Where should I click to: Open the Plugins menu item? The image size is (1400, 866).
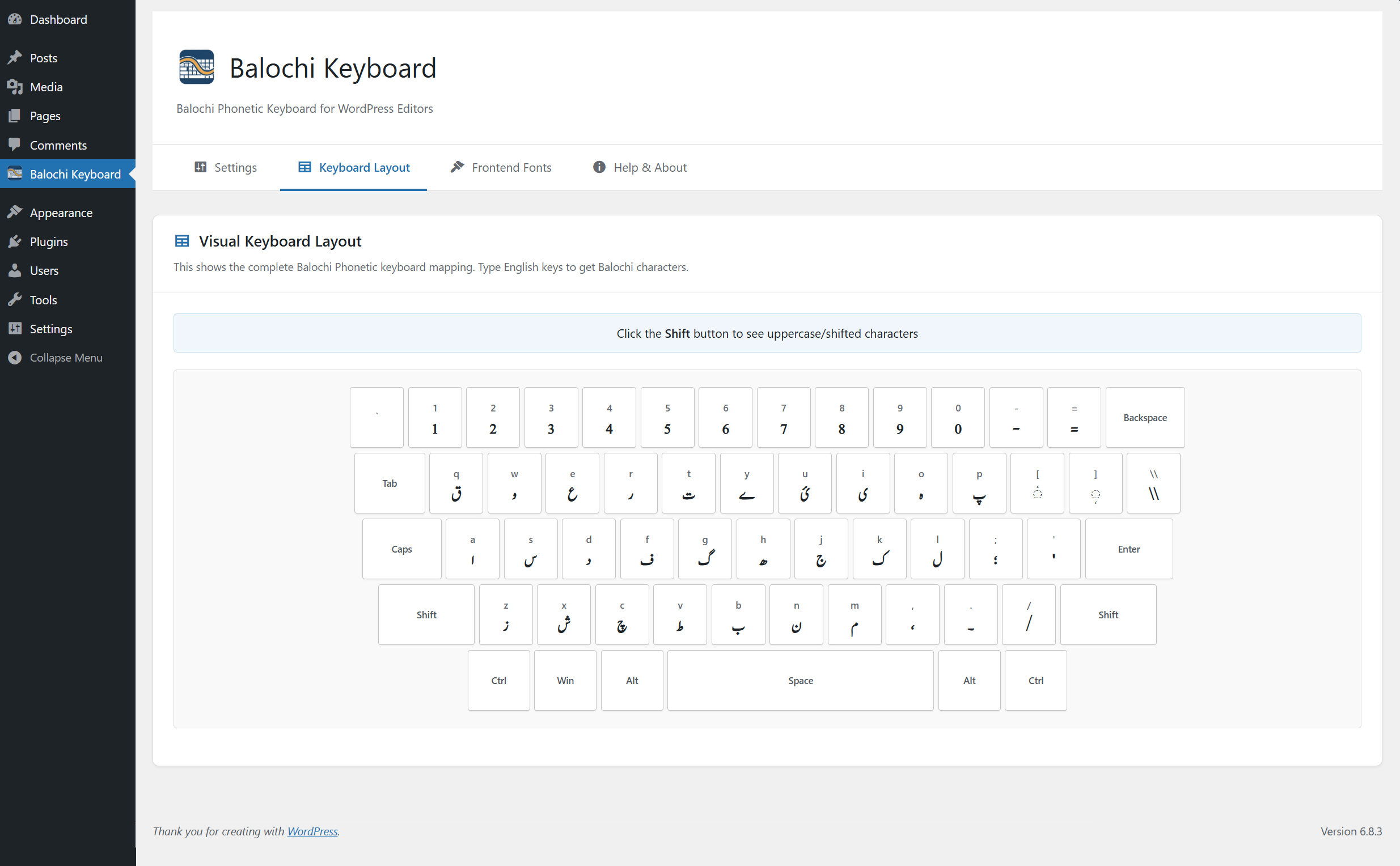pyautogui.click(x=67, y=241)
